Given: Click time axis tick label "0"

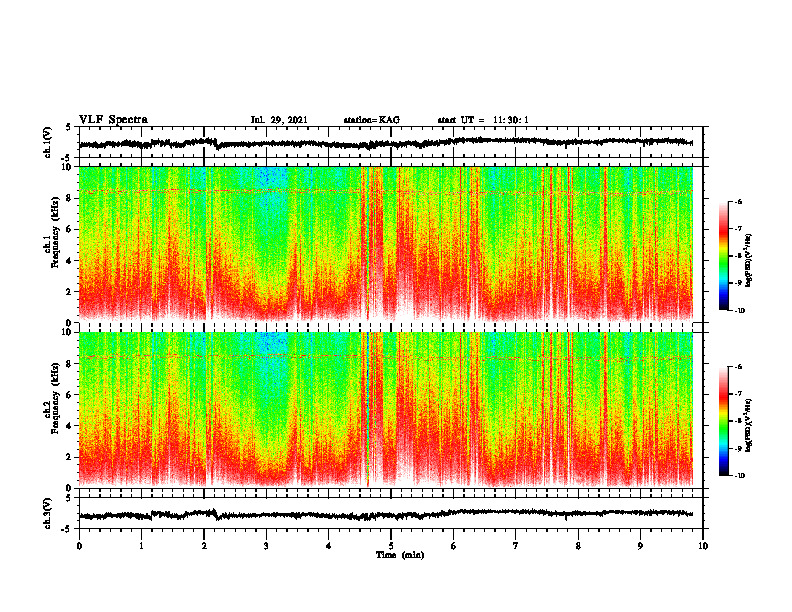Looking at the screenshot, I should coord(79,546).
